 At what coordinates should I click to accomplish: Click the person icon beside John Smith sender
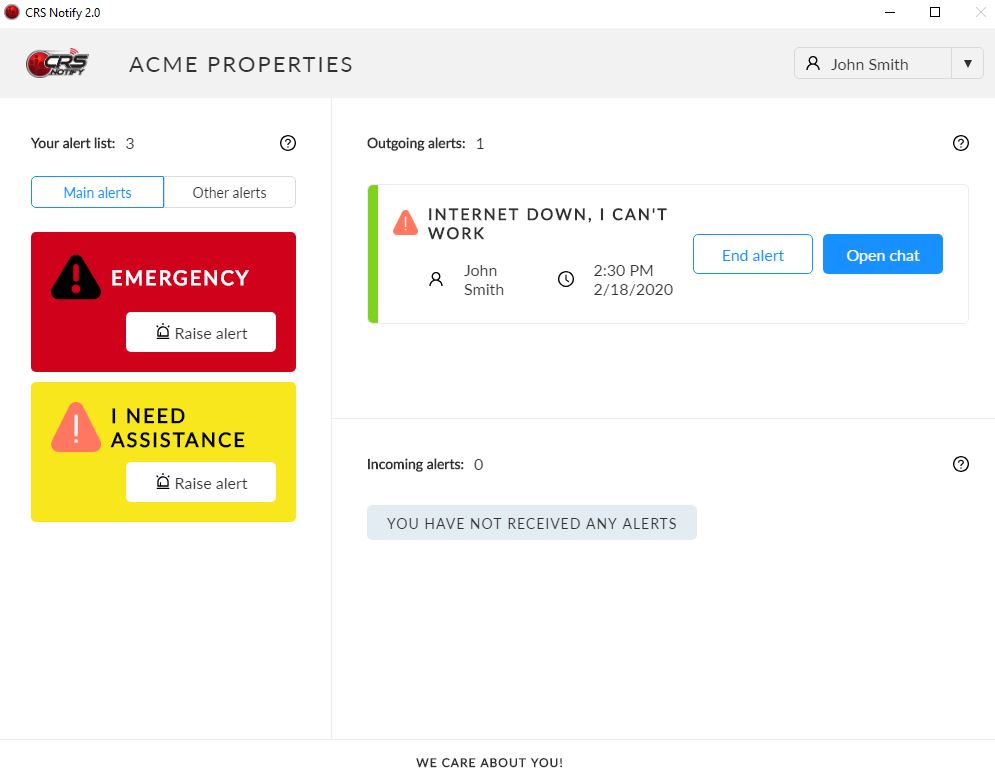[x=436, y=279]
